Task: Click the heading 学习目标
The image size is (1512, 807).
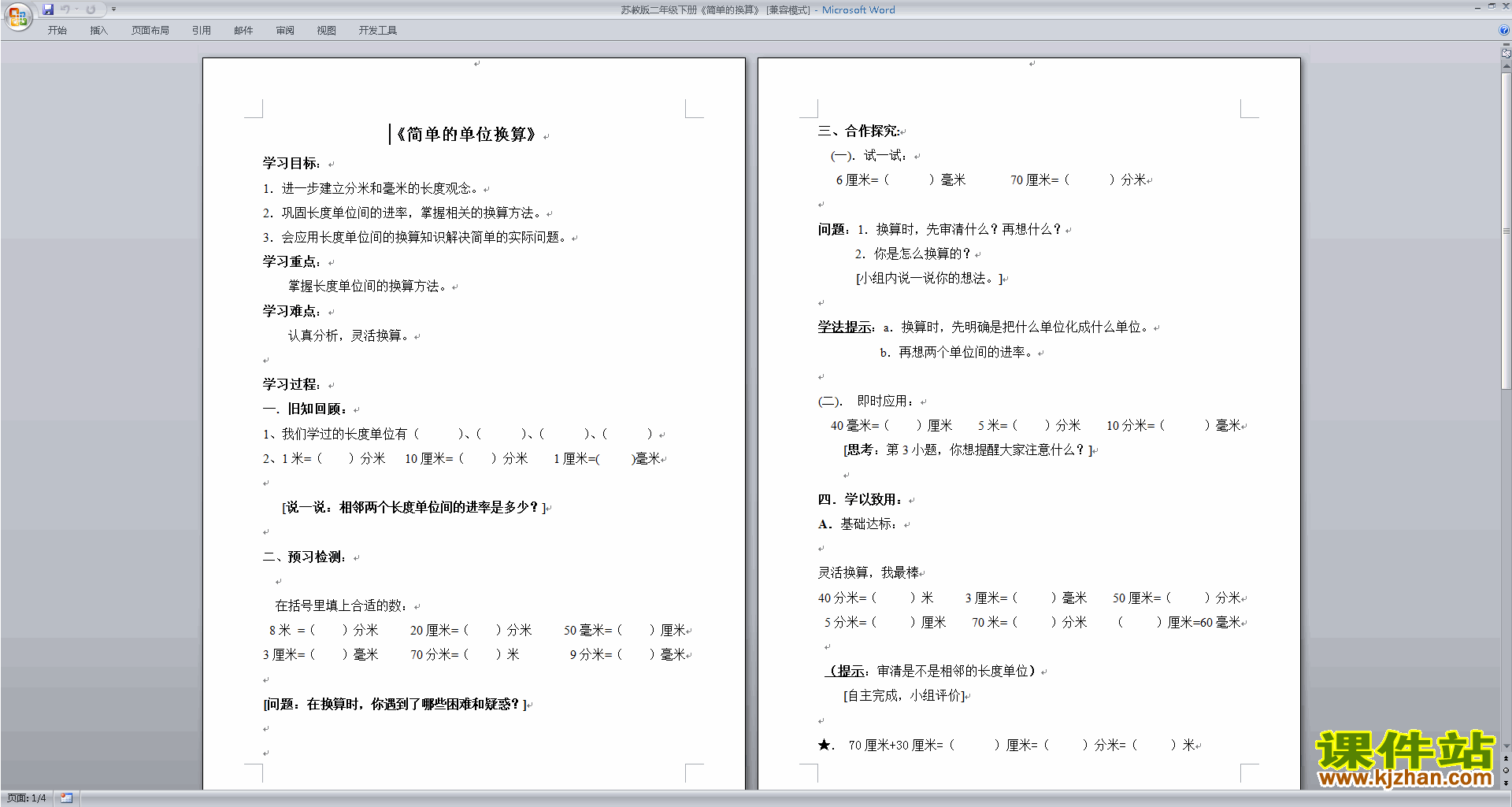Action: pos(291,163)
